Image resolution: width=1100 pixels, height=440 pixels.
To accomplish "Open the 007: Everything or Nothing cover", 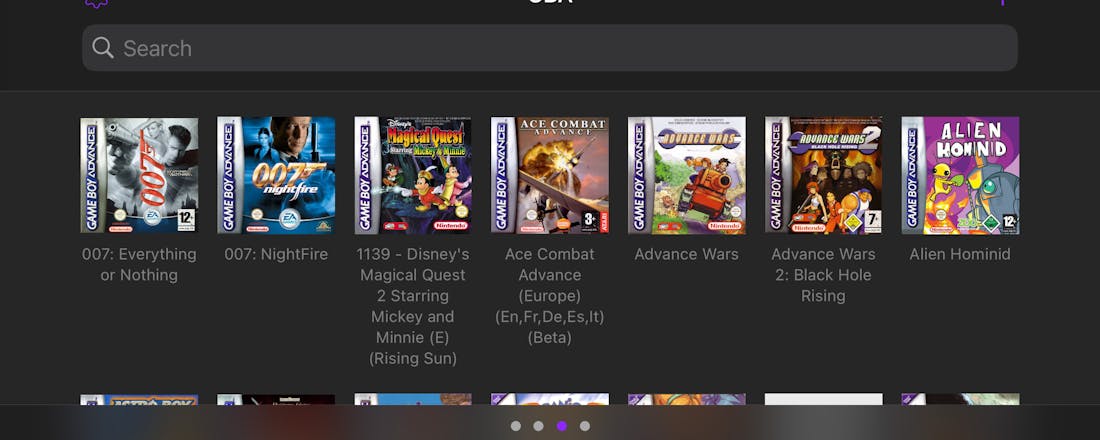I will (x=139, y=175).
